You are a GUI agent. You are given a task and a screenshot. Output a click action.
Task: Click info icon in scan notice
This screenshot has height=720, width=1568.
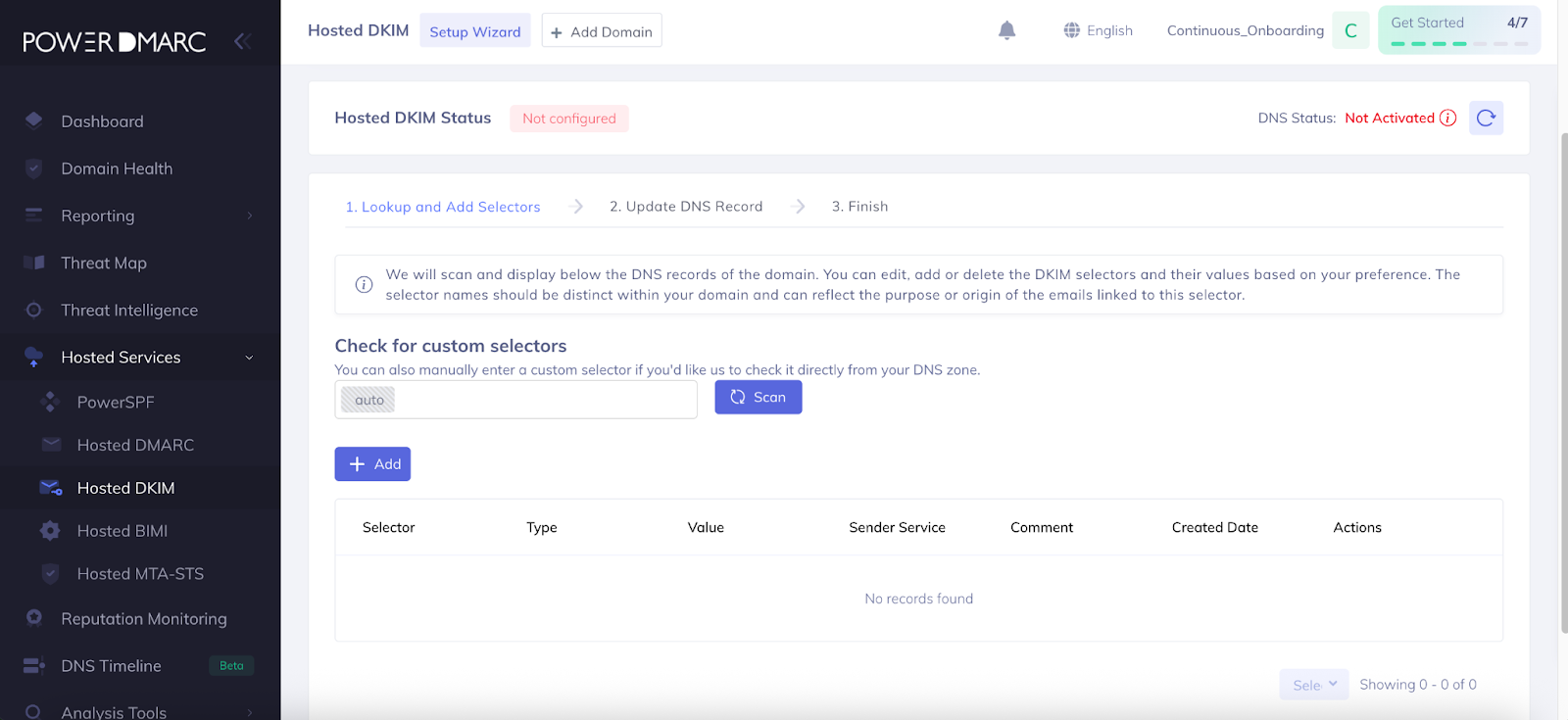pyautogui.click(x=364, y=285)
